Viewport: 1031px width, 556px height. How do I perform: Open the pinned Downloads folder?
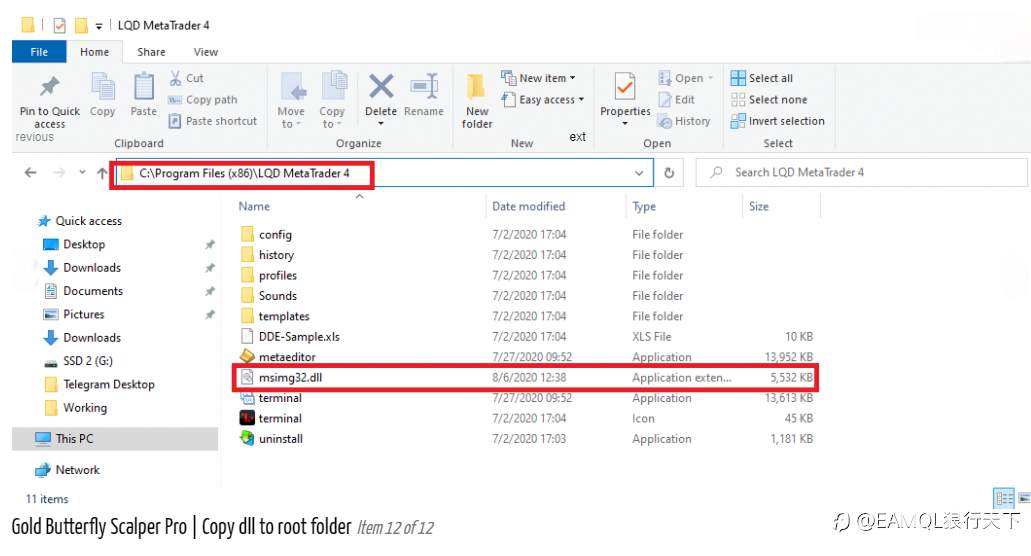(82, 268)
